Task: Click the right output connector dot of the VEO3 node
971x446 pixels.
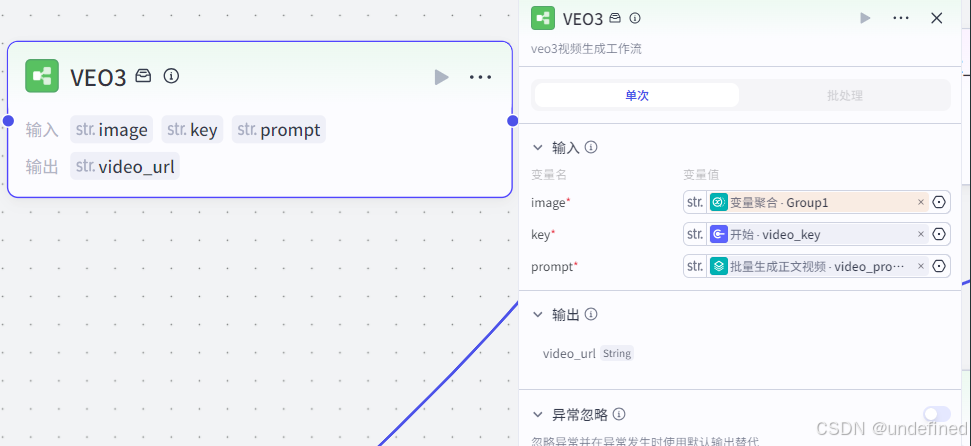Action: (513, 121)
